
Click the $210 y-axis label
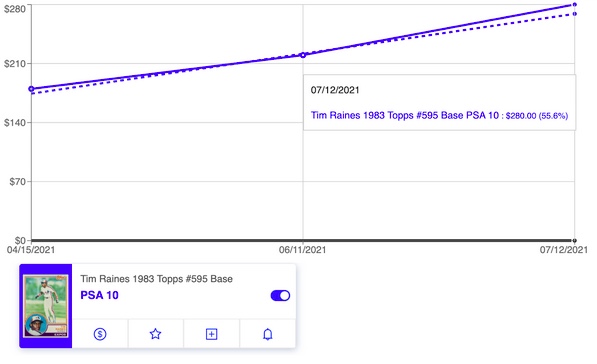pyautogui.click(x=15, y=64)
